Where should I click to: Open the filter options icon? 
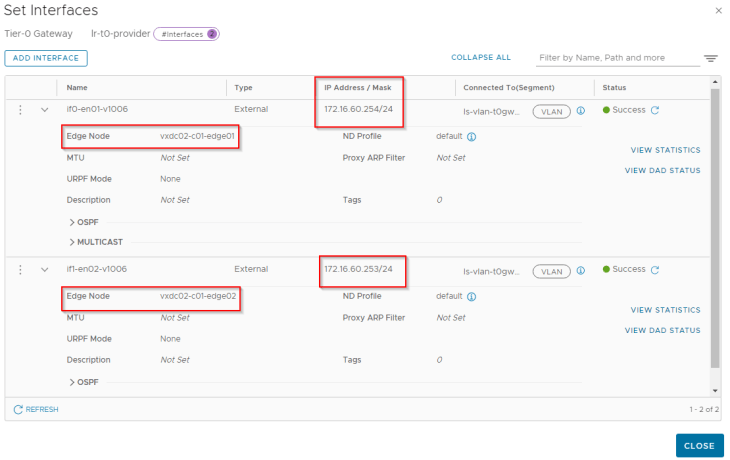710,58
